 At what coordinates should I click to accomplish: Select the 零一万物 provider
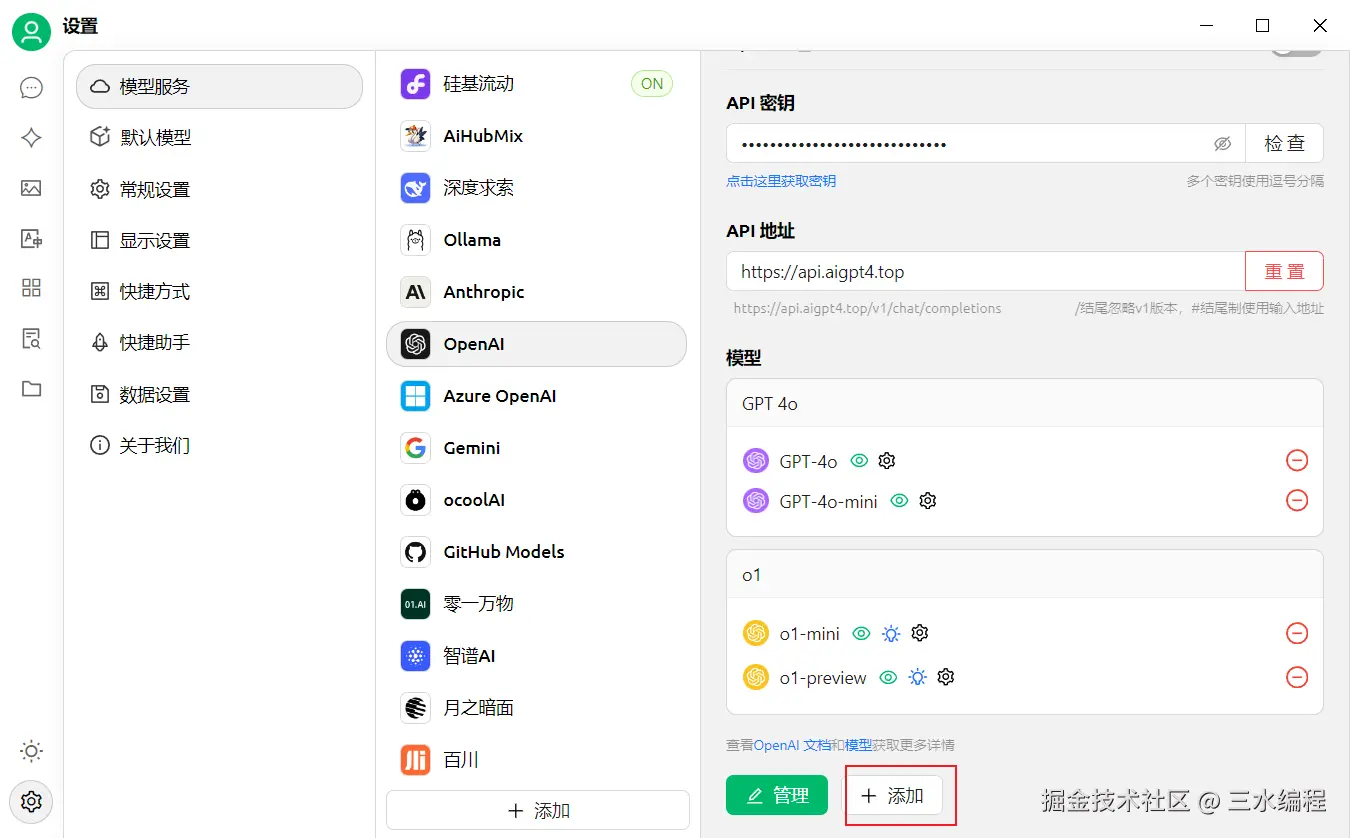(537, 604)
